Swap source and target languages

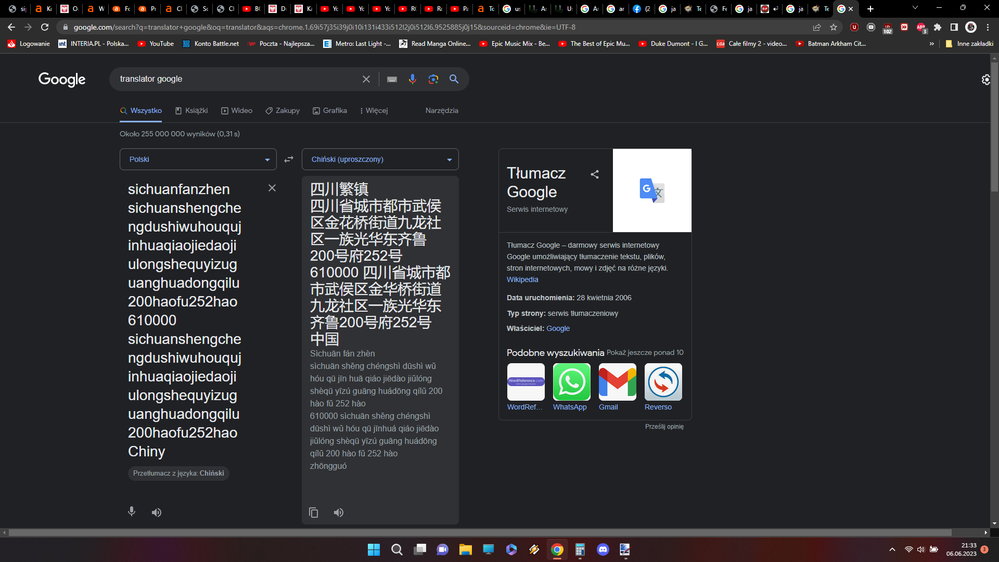pos(289,159)
